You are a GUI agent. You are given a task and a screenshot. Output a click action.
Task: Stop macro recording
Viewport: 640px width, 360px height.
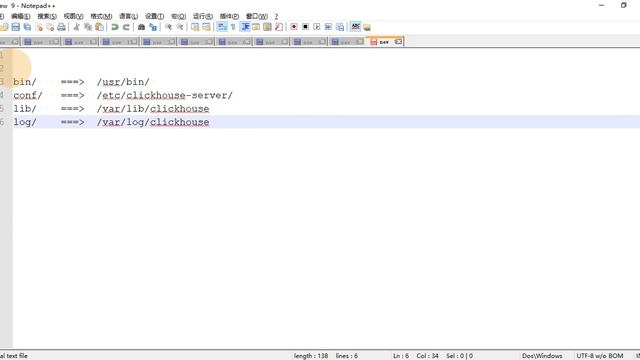(x=305, y=27)
